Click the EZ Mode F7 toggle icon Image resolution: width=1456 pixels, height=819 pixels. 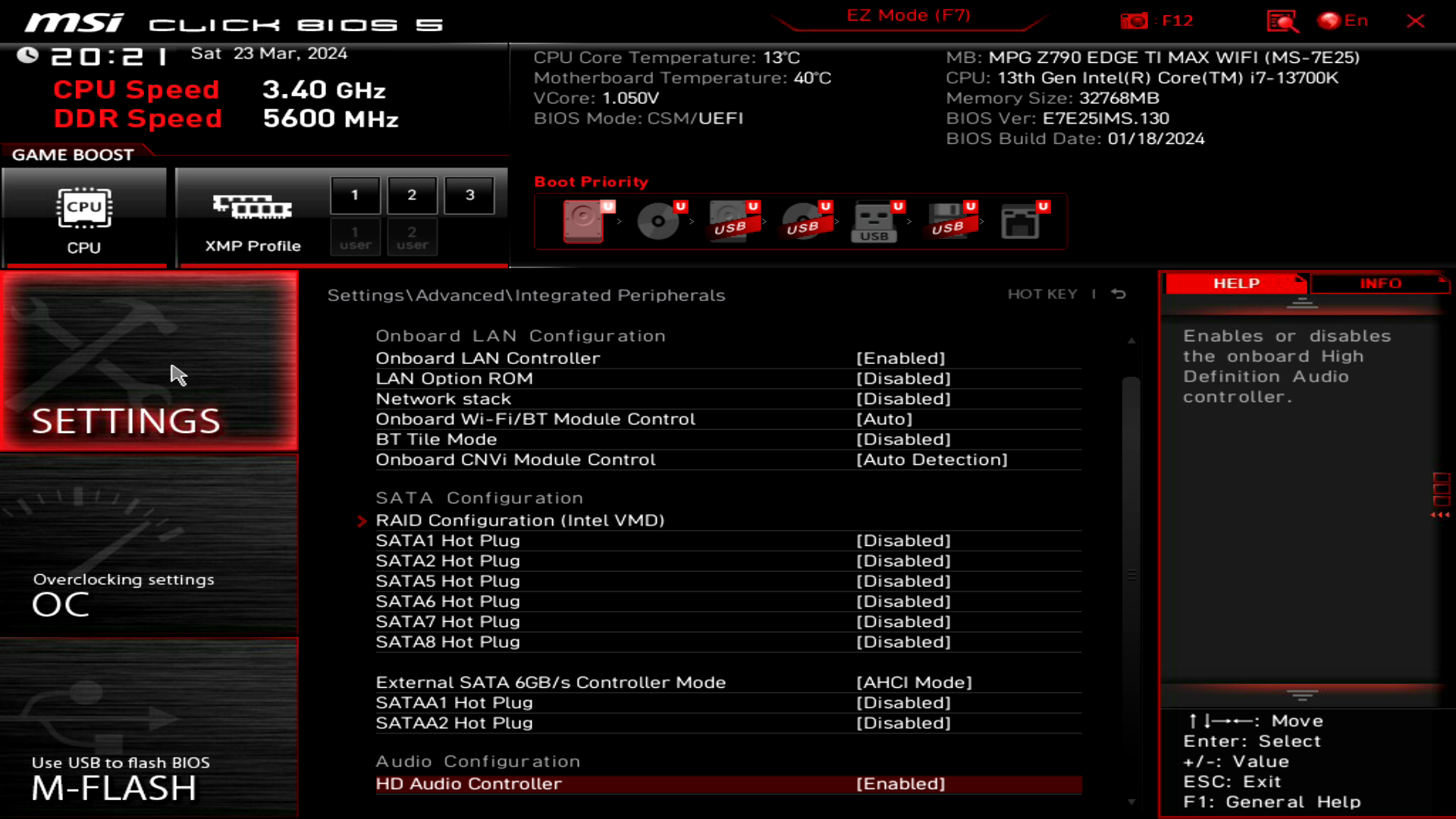tap(908, 15)
